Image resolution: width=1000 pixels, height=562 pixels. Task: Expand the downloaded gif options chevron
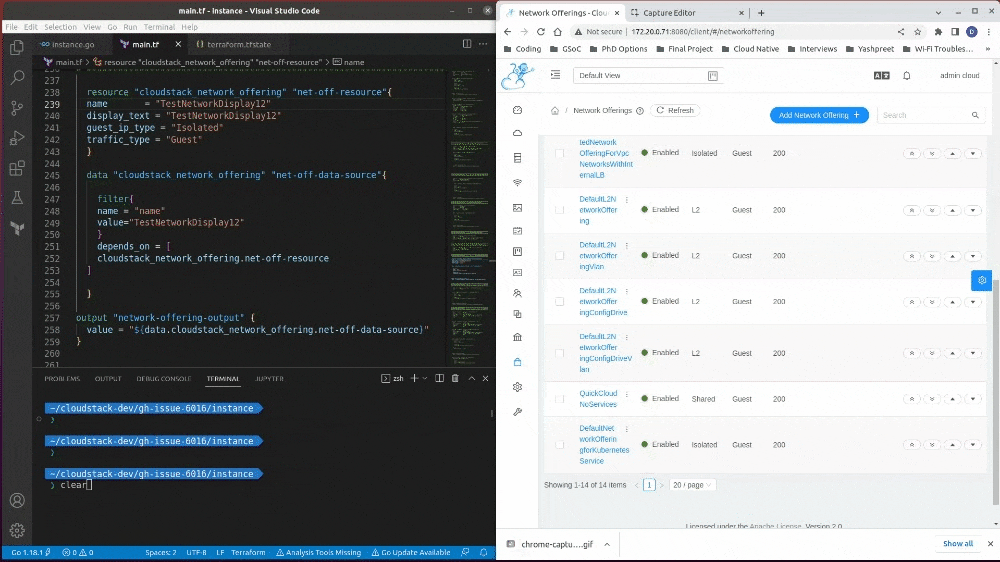pos(607,544)
